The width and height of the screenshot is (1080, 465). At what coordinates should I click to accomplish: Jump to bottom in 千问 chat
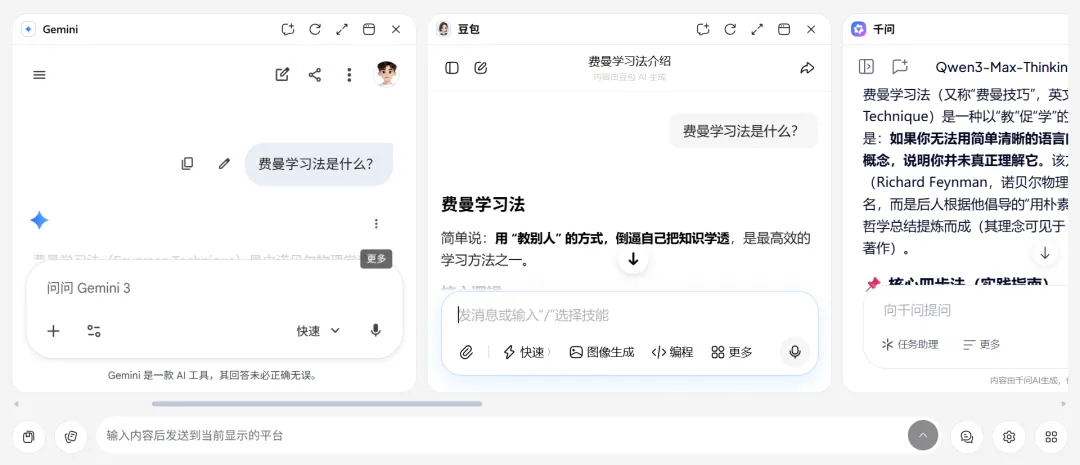click(1045, 253)
